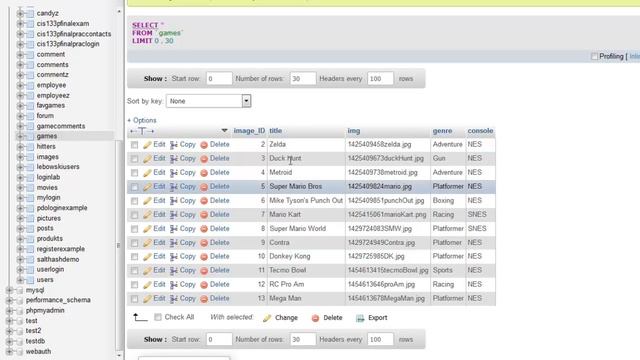Image resolution: width=640 pixels, height=360 pixels.
Task: Click red Delete icon beside With selected
Action: (315, 318)
